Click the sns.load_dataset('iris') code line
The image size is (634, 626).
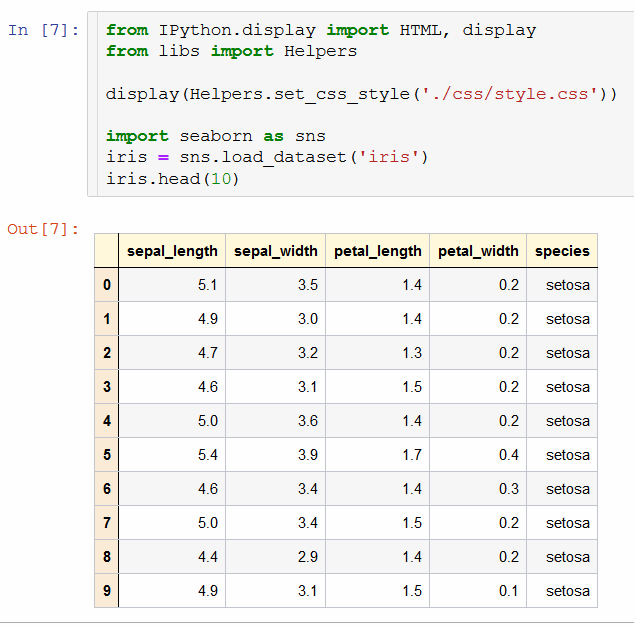(x=267, y=158)
